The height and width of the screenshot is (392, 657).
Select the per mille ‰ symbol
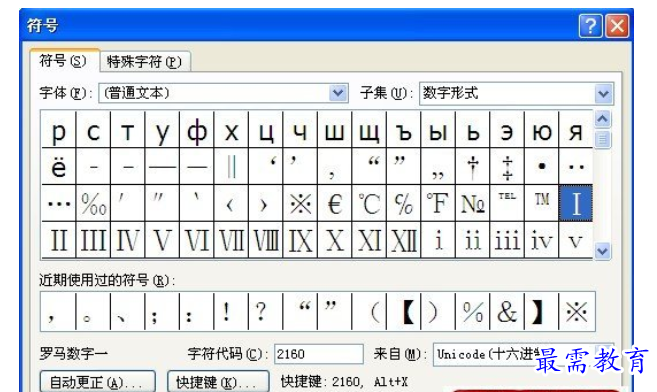click(x=93, y=204)
